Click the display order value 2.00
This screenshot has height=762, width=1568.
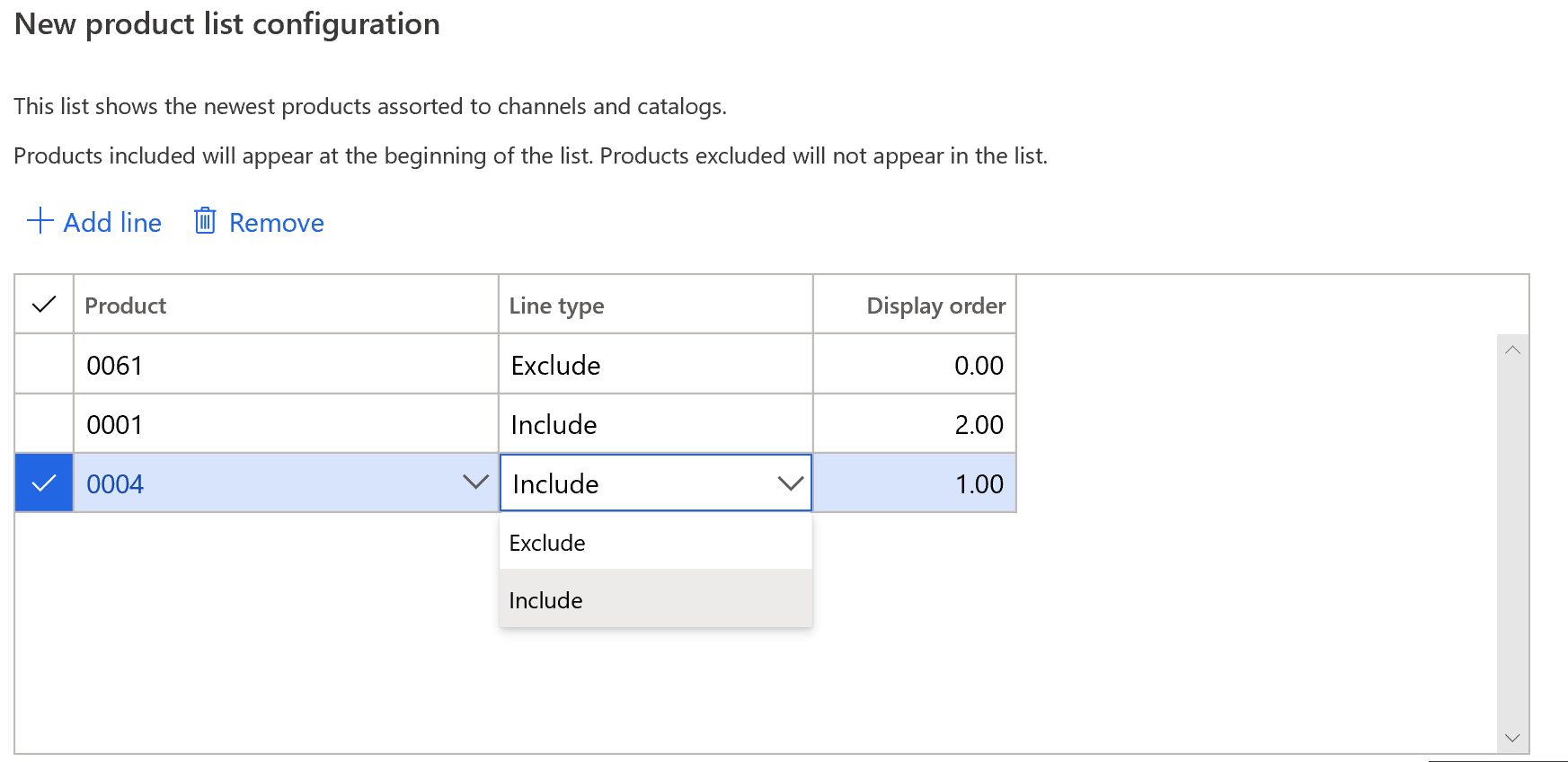click(979, 425)
